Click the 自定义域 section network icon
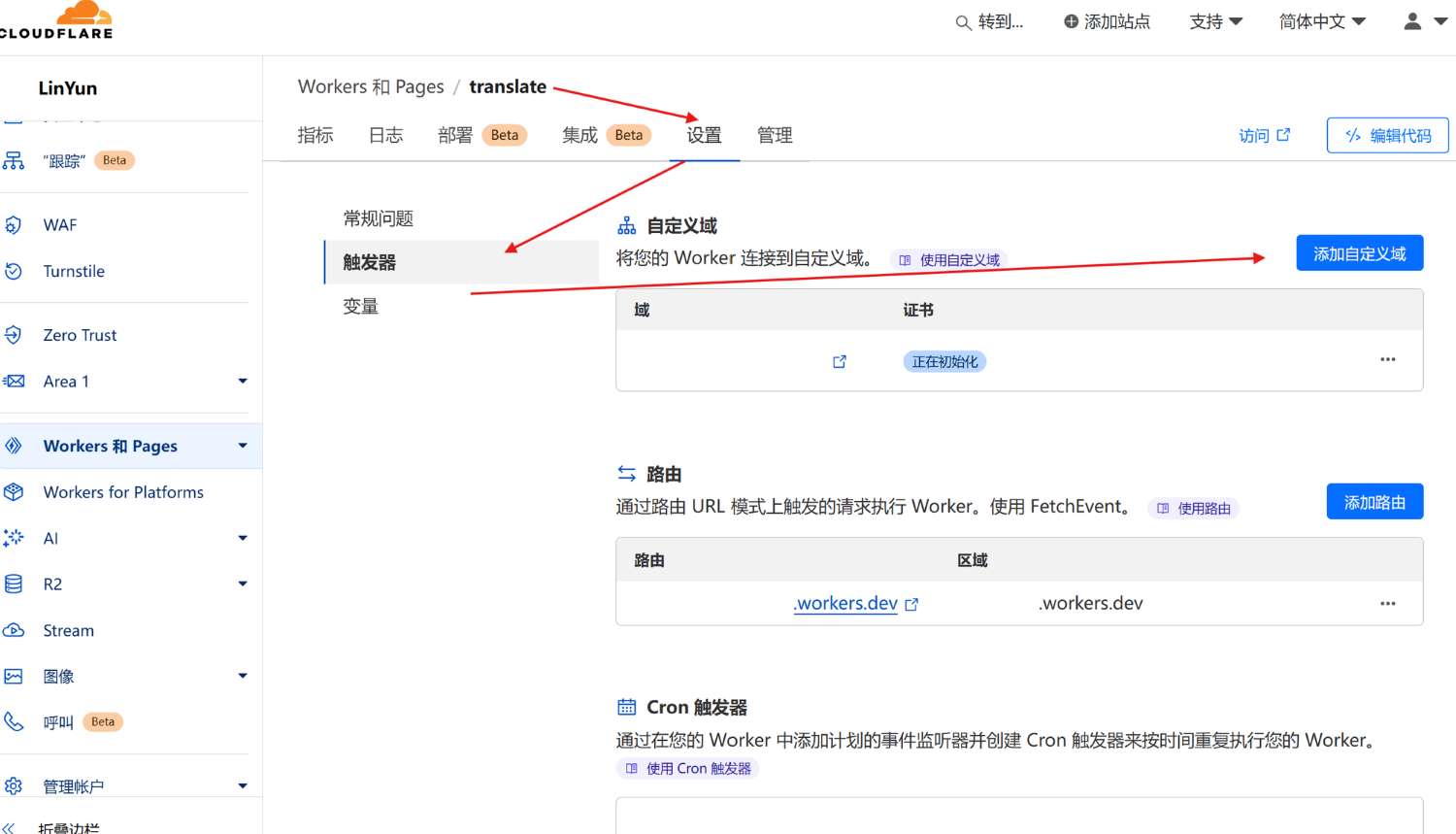The image size is (1456, 834). pyautogui.click(x=627, y=226)
